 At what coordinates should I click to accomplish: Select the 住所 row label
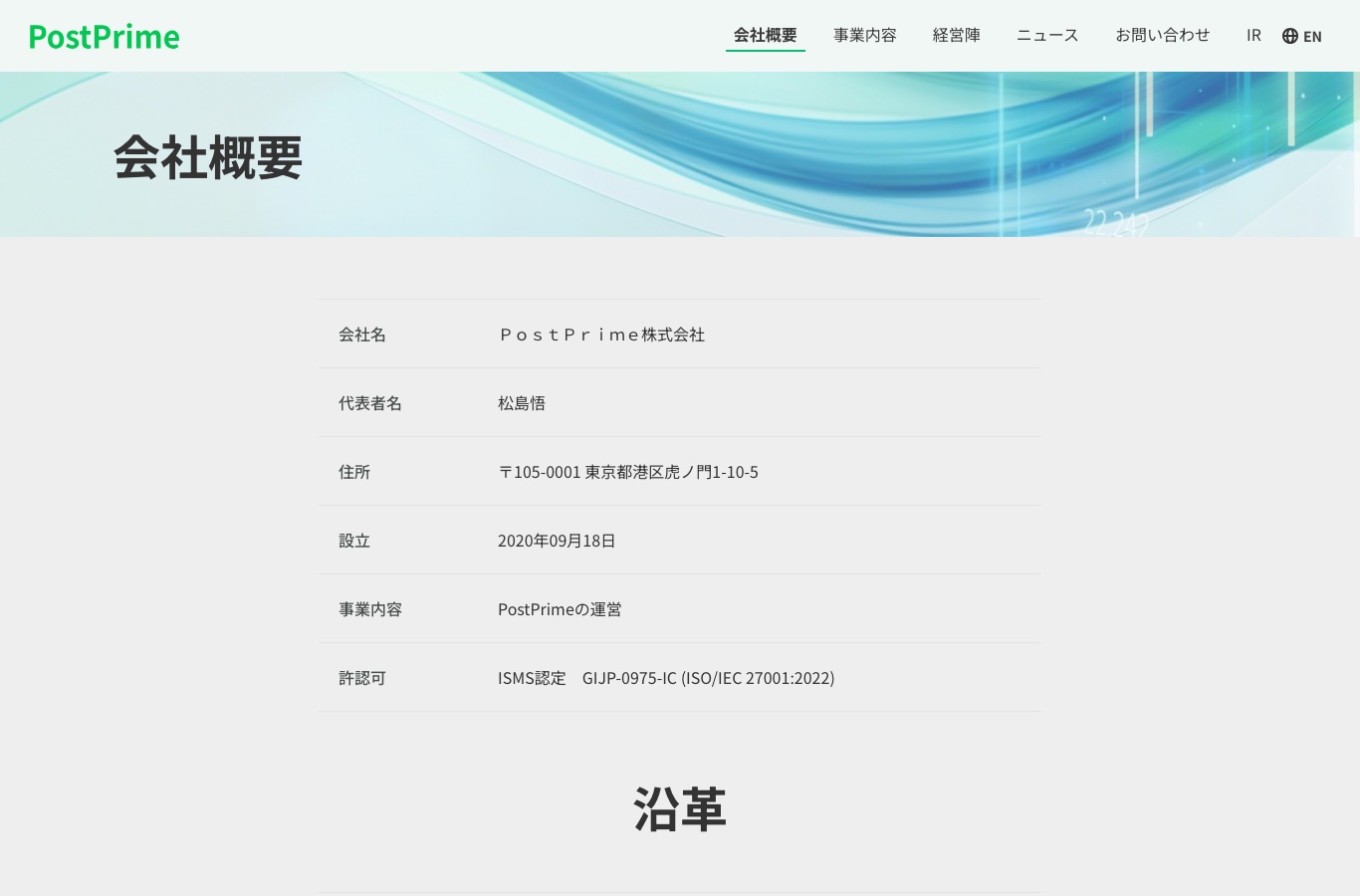coord(354,472)
